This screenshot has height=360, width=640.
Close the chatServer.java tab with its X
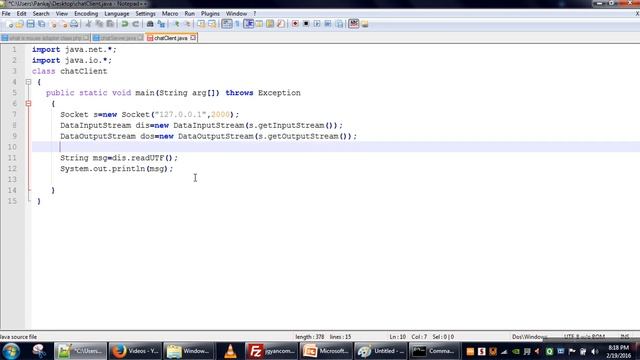click(x=140, y=38)
